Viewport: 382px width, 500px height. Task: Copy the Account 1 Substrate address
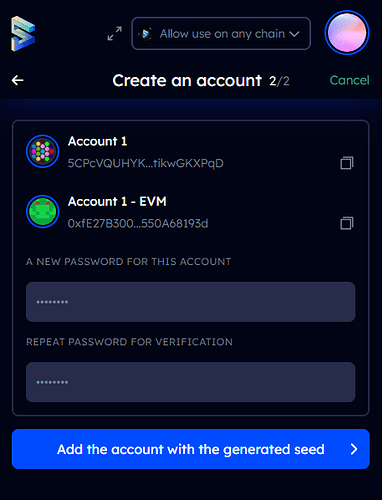coord(347,163)
